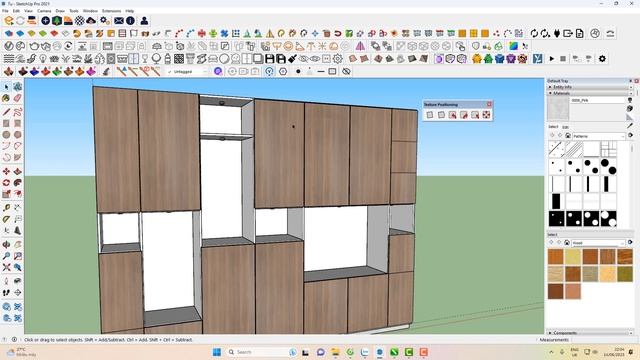Select the Orbit tool

click(x=6, y=244)
